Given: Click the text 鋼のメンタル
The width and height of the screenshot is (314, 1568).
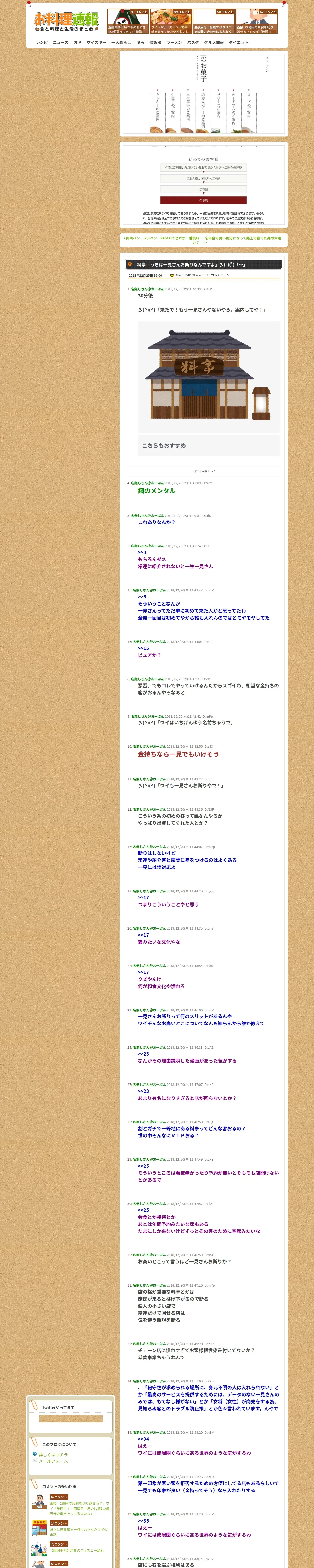Looking at the screenshot, I should coord(157,491).
